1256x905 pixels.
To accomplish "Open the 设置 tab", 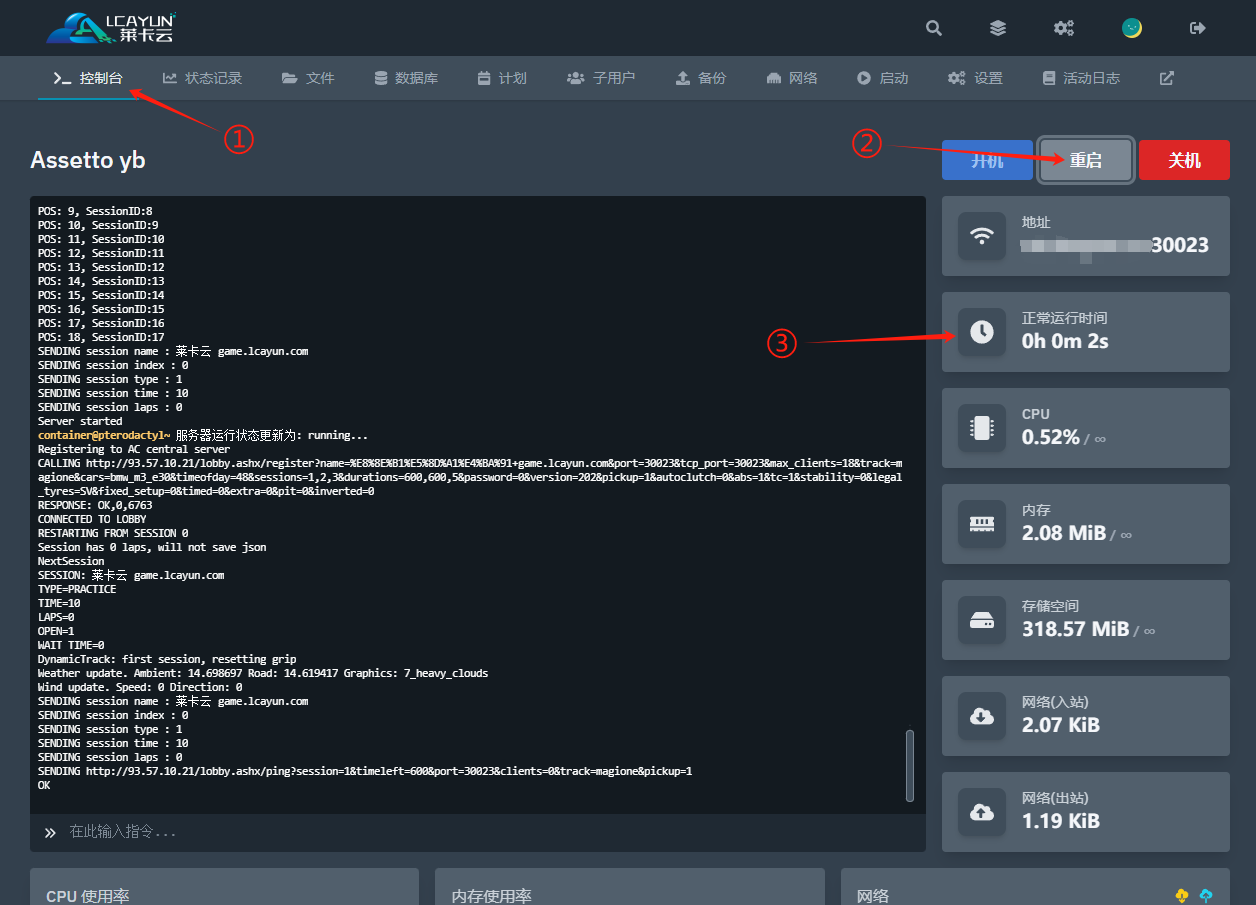I will 975,78.
